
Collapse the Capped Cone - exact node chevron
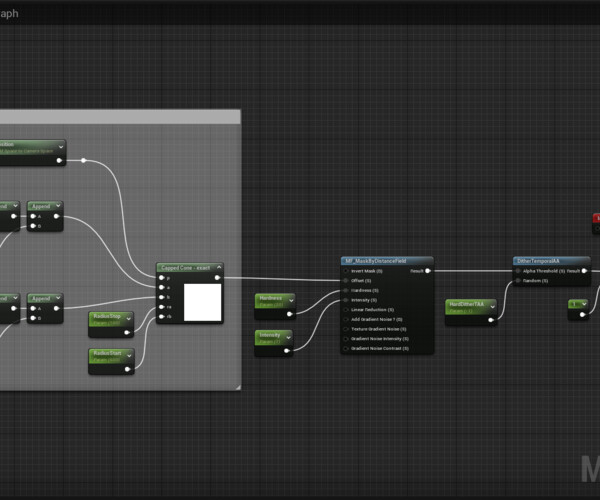[x=217, y=268]
